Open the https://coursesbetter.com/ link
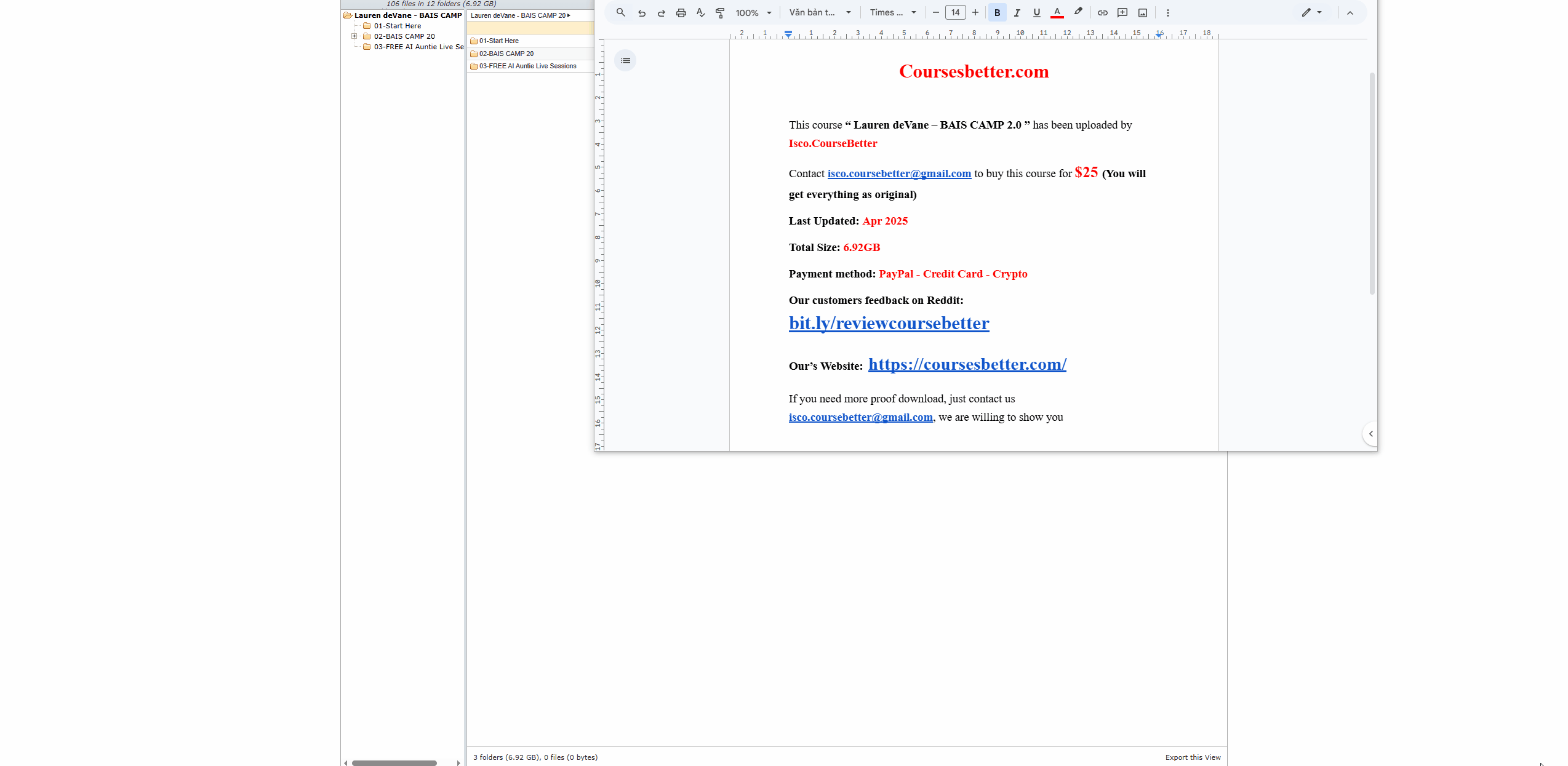Screen dimensions: 1568x766 point(967,364)
